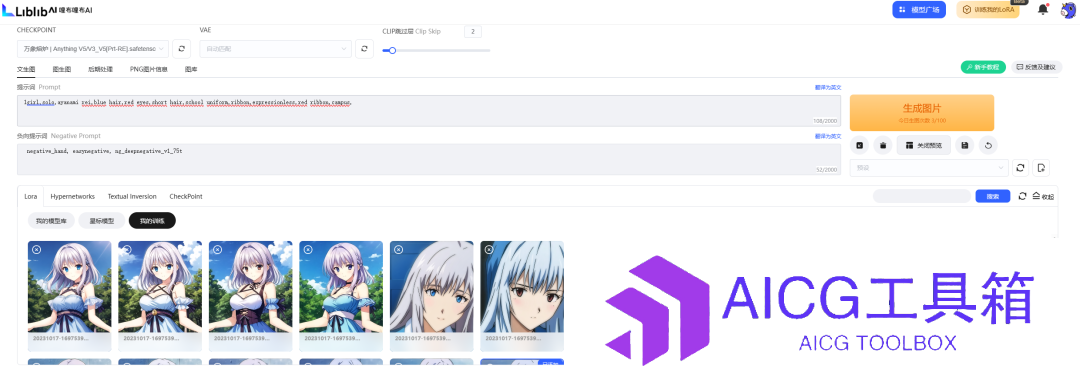The width and height of the screenshot is (1080, 376).
Task: Click the orange 生成图片 generate button
Action: 922,112
